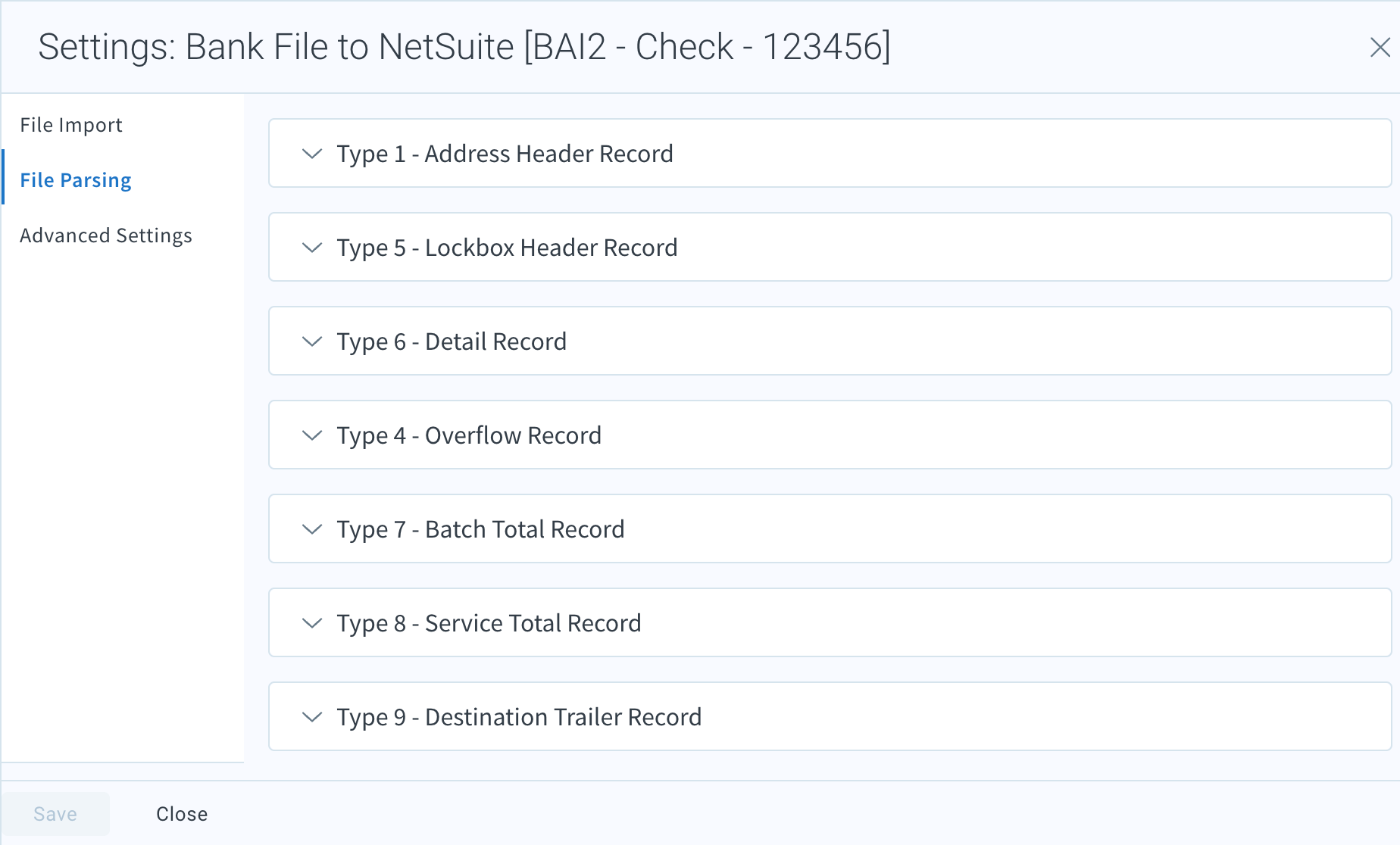The image size is (1400, 845).
Task: Expand chevron for Type 1 Address Header Record
Action: (312, 154)
